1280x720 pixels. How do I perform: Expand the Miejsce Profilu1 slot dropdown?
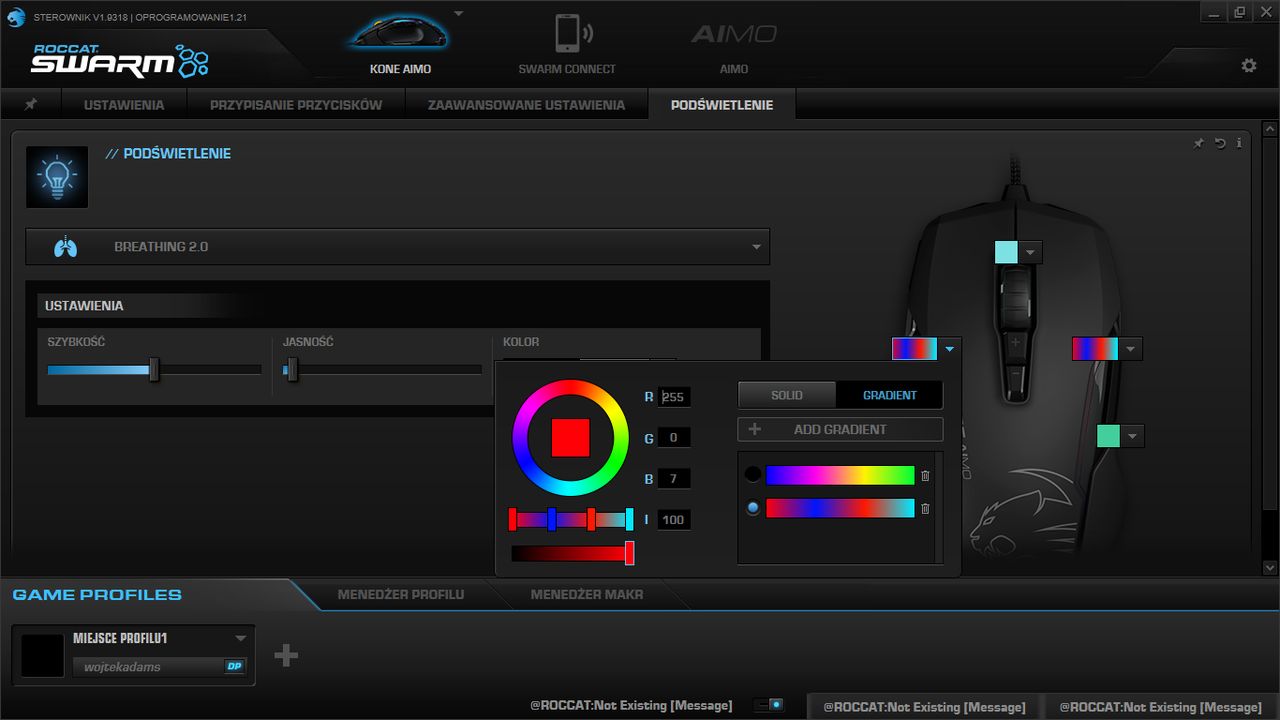pos(240,638)
